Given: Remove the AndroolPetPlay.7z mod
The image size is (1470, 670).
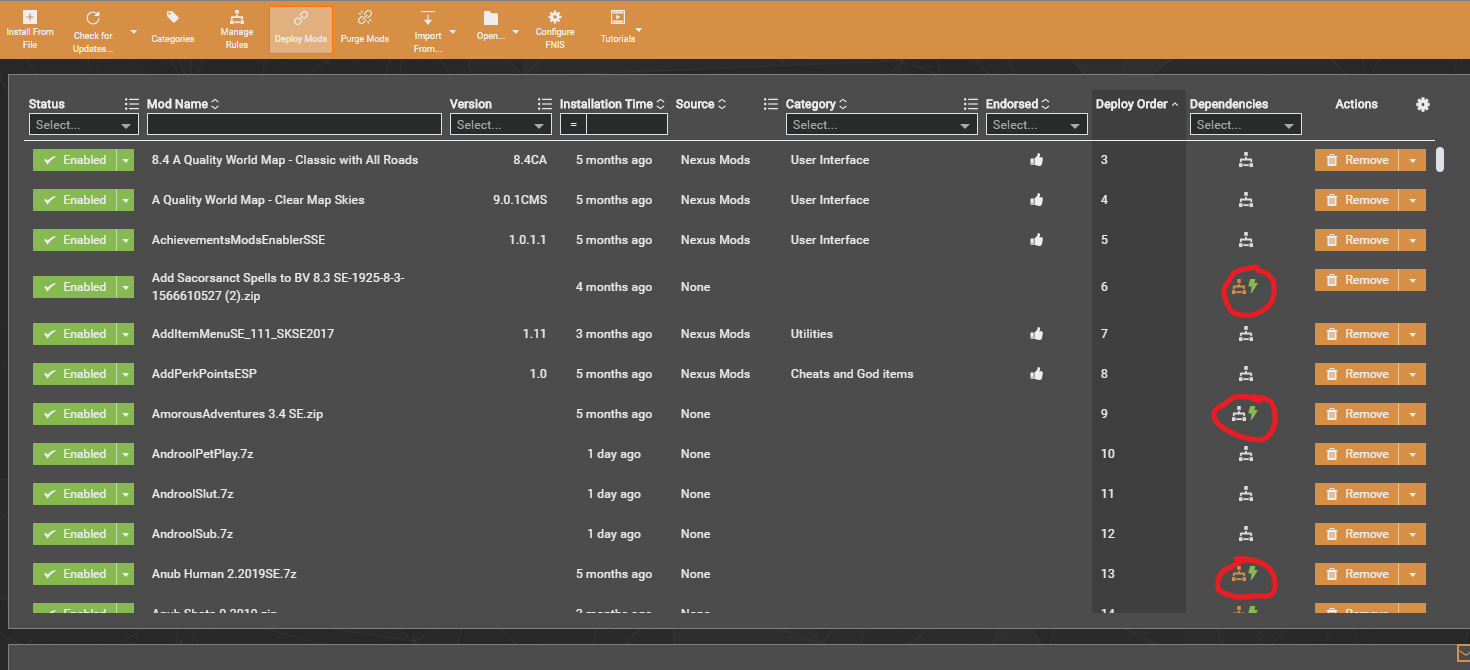Looking at the screenshot, I should 1357,454.
